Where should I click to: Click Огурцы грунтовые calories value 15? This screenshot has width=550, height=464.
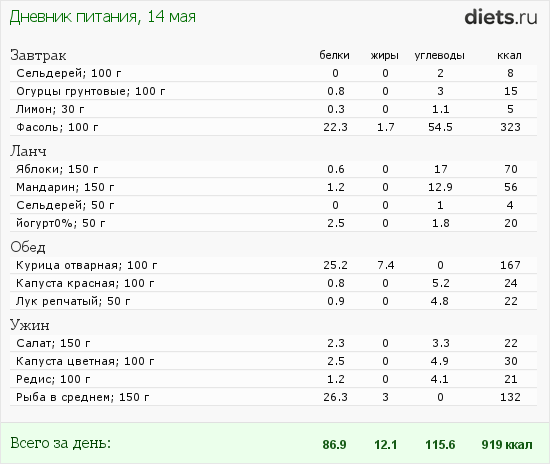[x=511, y=91]
